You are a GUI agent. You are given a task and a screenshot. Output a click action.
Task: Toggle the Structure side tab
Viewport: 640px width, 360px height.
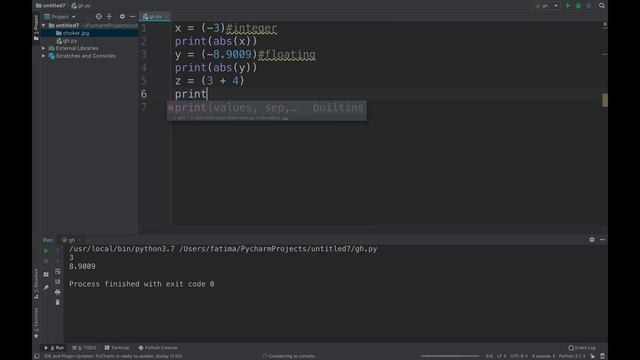point(36,283)
